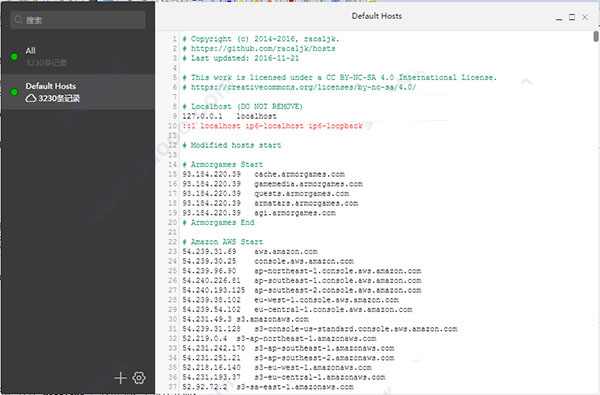
Task: Click the s3-eu-central-1.amazonaws.com entry
Action: coord(284,377)
